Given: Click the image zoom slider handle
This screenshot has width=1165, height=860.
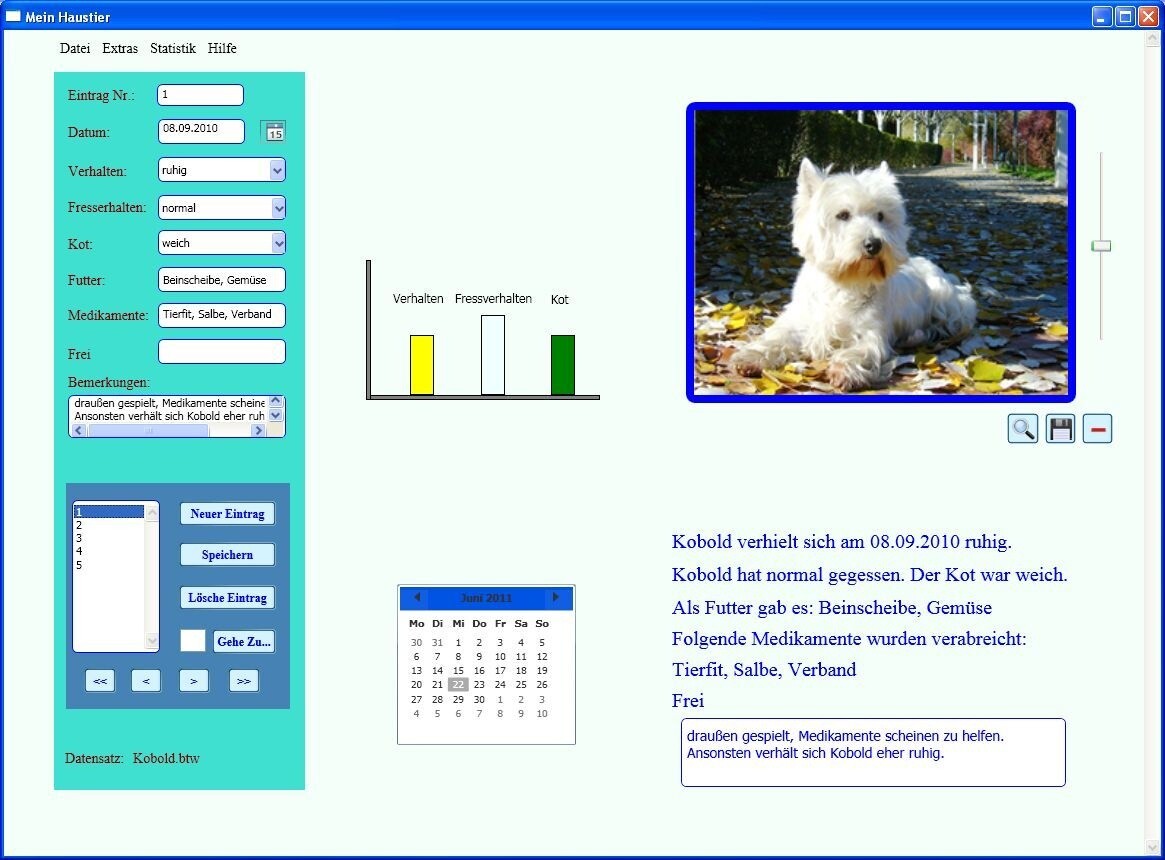Looking at the screenshot, I should (x=1101, y=246).
